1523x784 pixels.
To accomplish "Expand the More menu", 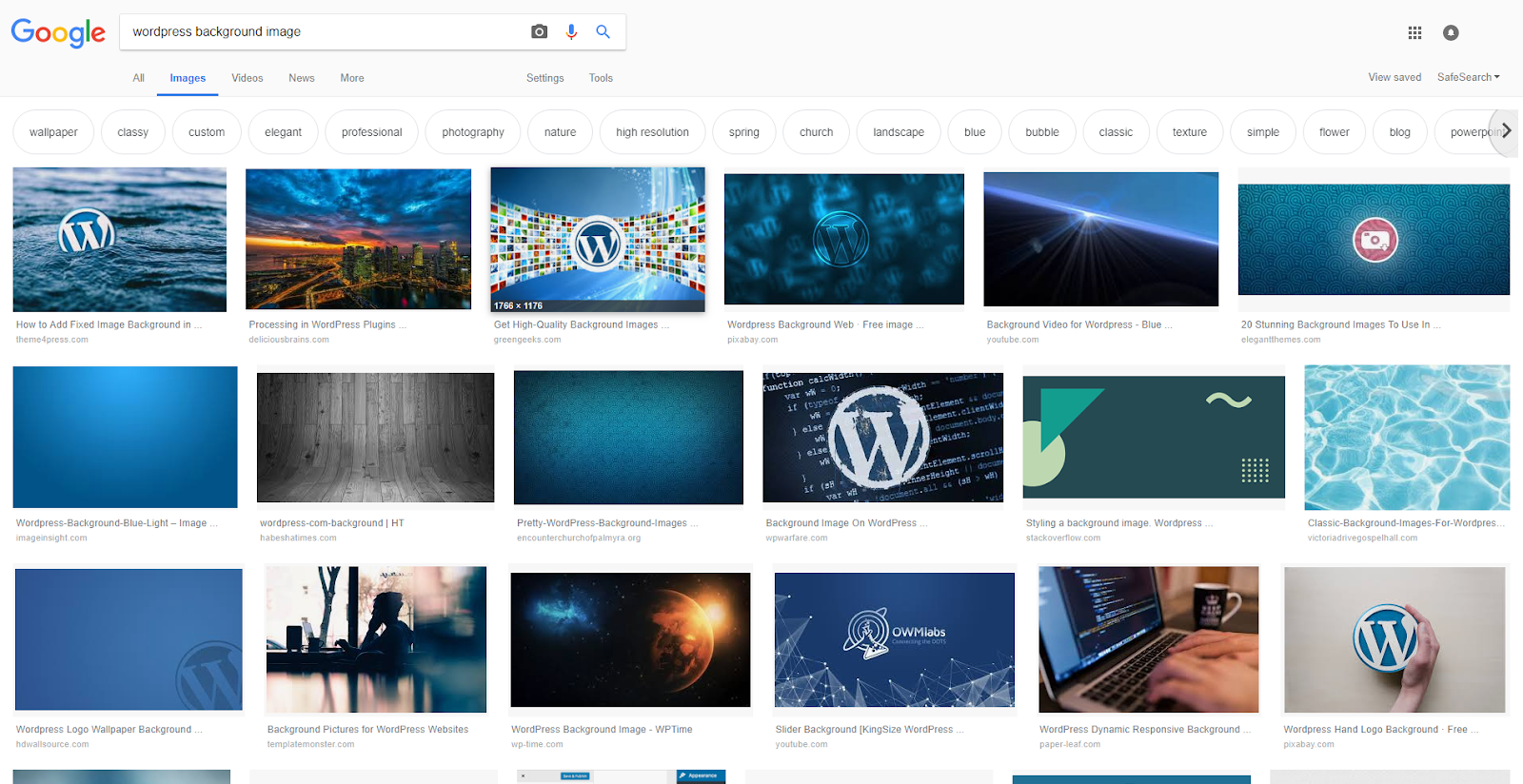I will pyautogui.click(x=352, y=78).
